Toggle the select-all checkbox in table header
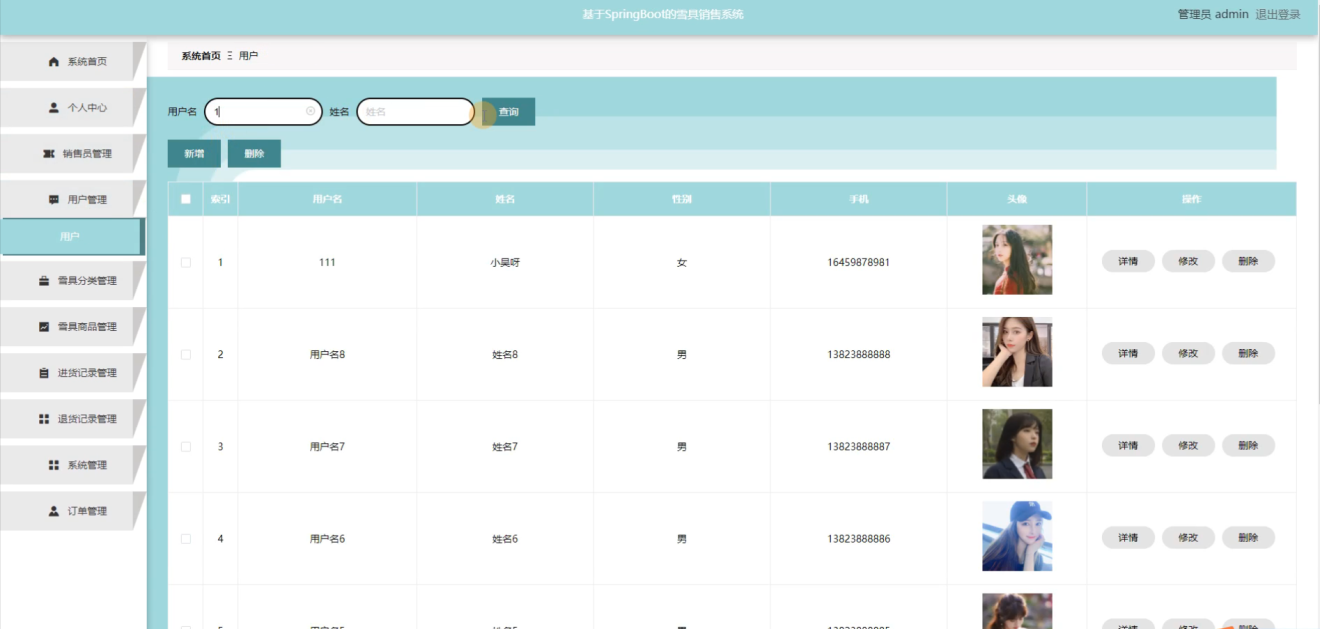The image size is (1320, 629). point(186,199)
